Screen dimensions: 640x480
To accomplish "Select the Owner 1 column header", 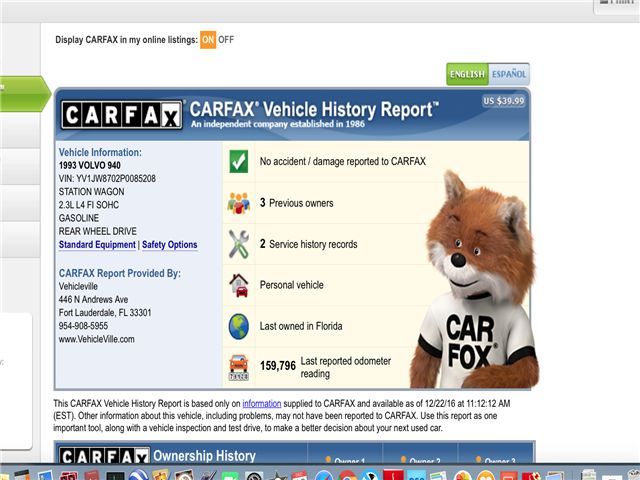I will coord(345,460).
